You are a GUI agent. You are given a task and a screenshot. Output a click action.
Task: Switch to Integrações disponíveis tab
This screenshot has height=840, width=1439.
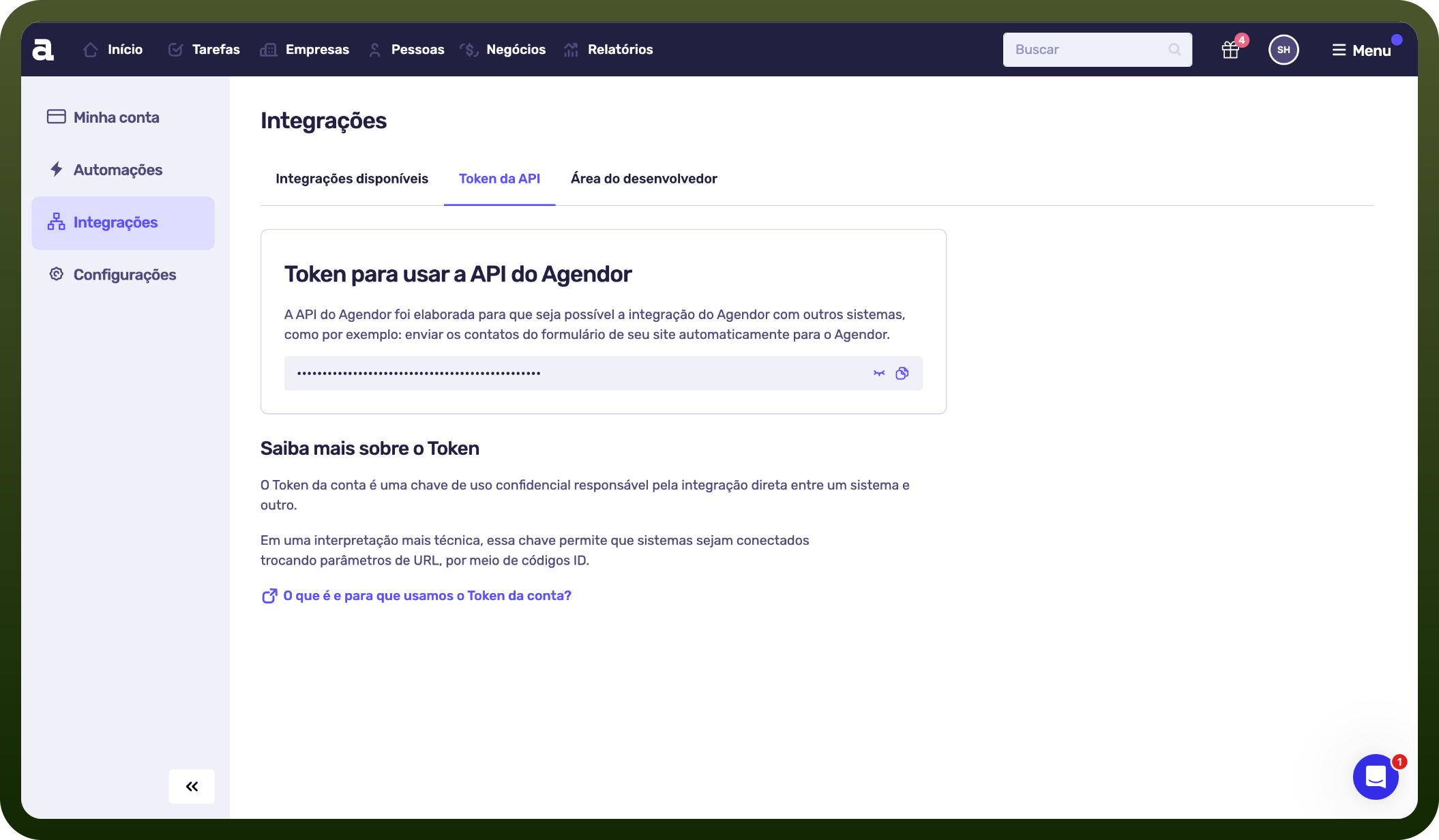[x=352, y=179]
